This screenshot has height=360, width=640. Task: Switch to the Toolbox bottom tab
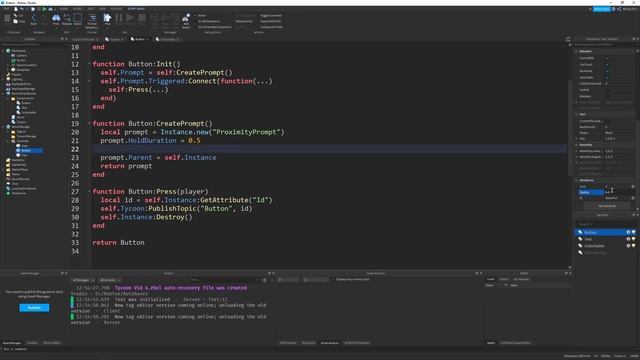click(x=32, y=343)
